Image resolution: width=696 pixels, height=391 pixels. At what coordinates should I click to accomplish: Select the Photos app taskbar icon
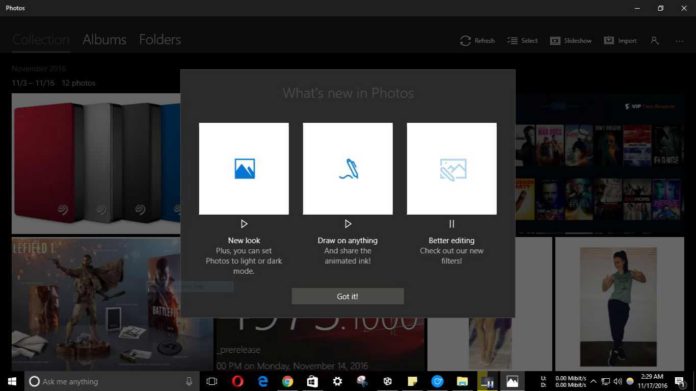512,381
